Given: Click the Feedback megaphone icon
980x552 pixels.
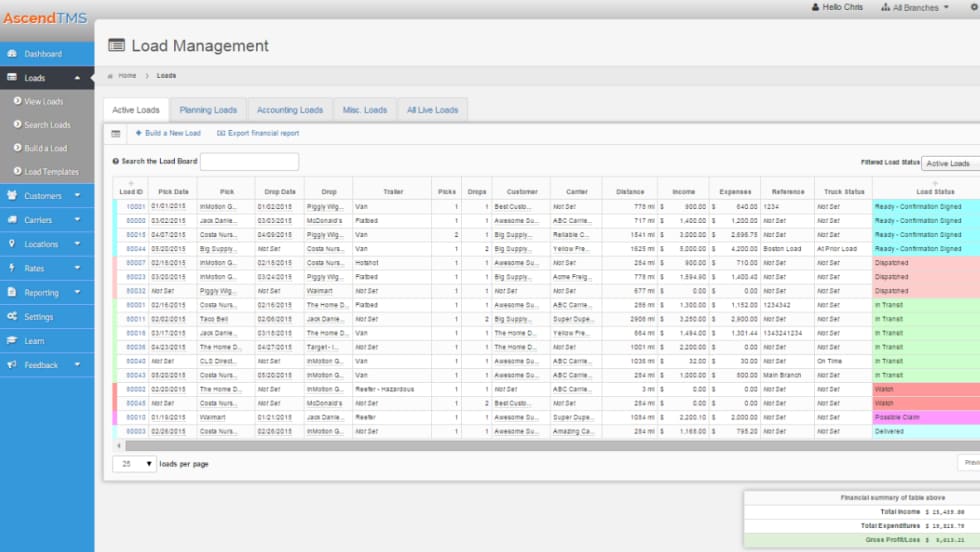Looking at the screenshot, I should point(11,365).
